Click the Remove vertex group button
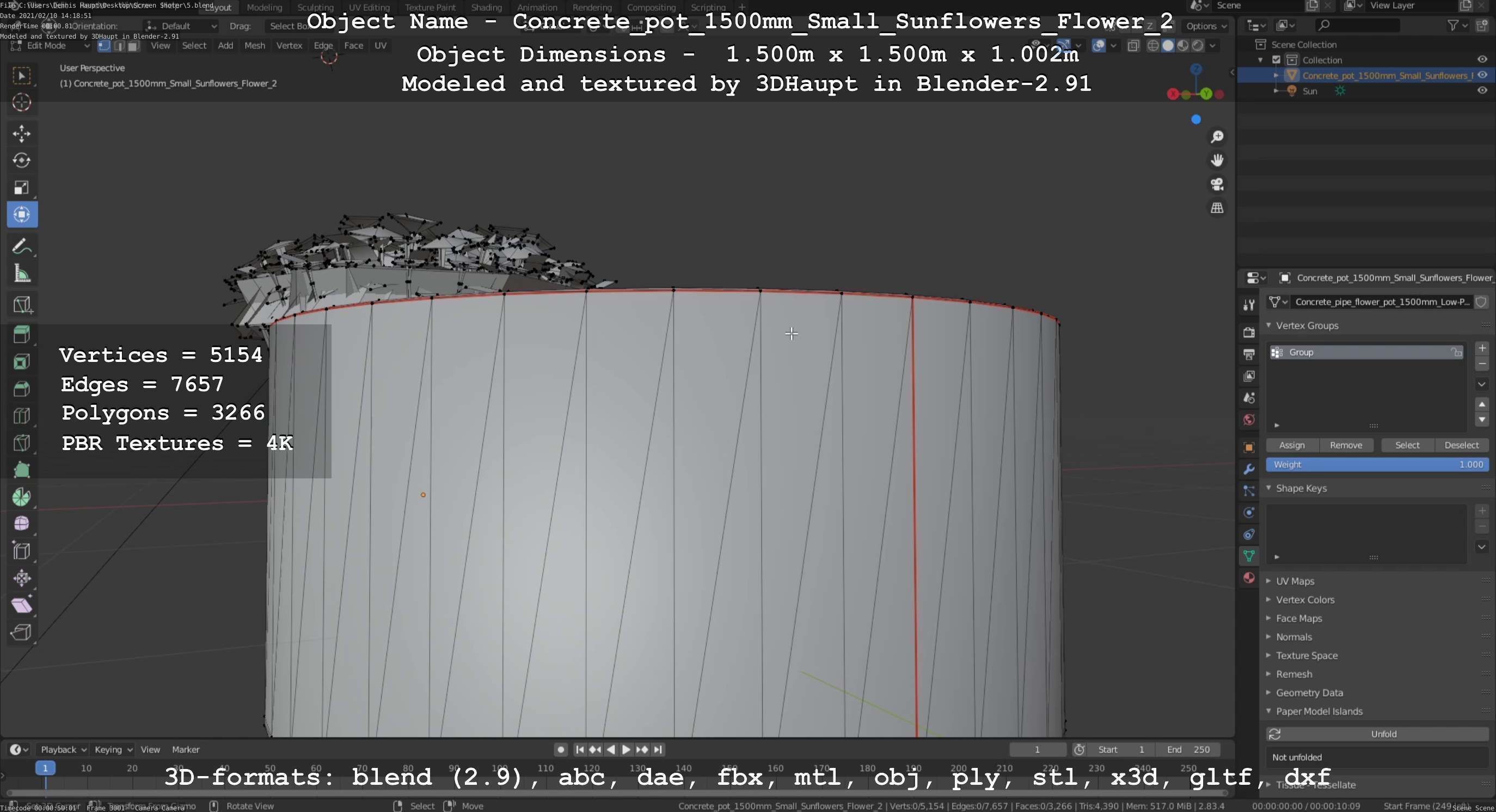 pos(1346,445)
